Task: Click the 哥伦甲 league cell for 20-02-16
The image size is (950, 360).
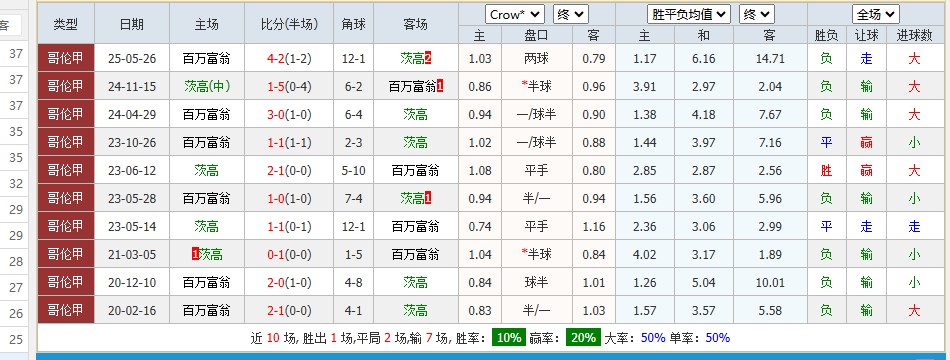Action: coord(65,310)
